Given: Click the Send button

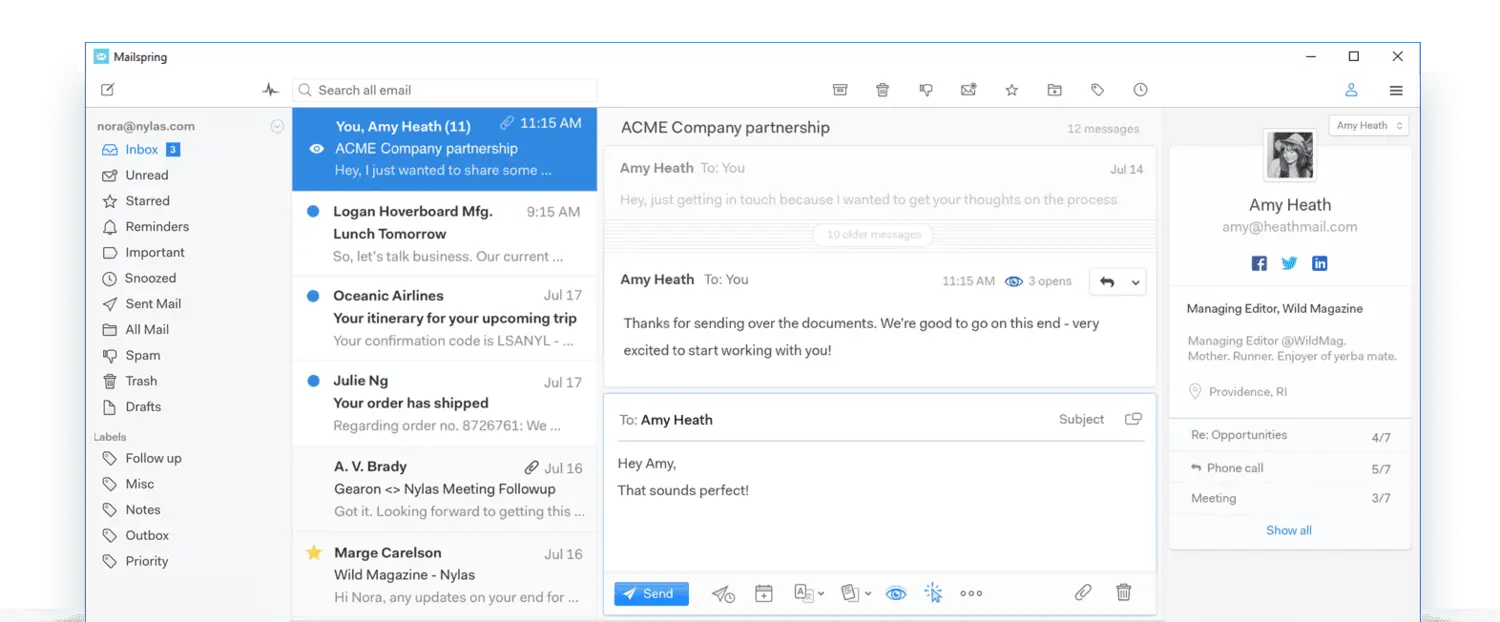Looking at the screenshot, I should coord(651,594).
